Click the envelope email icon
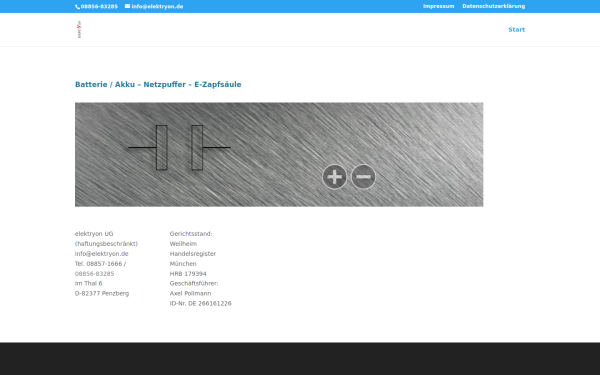Screen dimensions: 600x375 127,6
